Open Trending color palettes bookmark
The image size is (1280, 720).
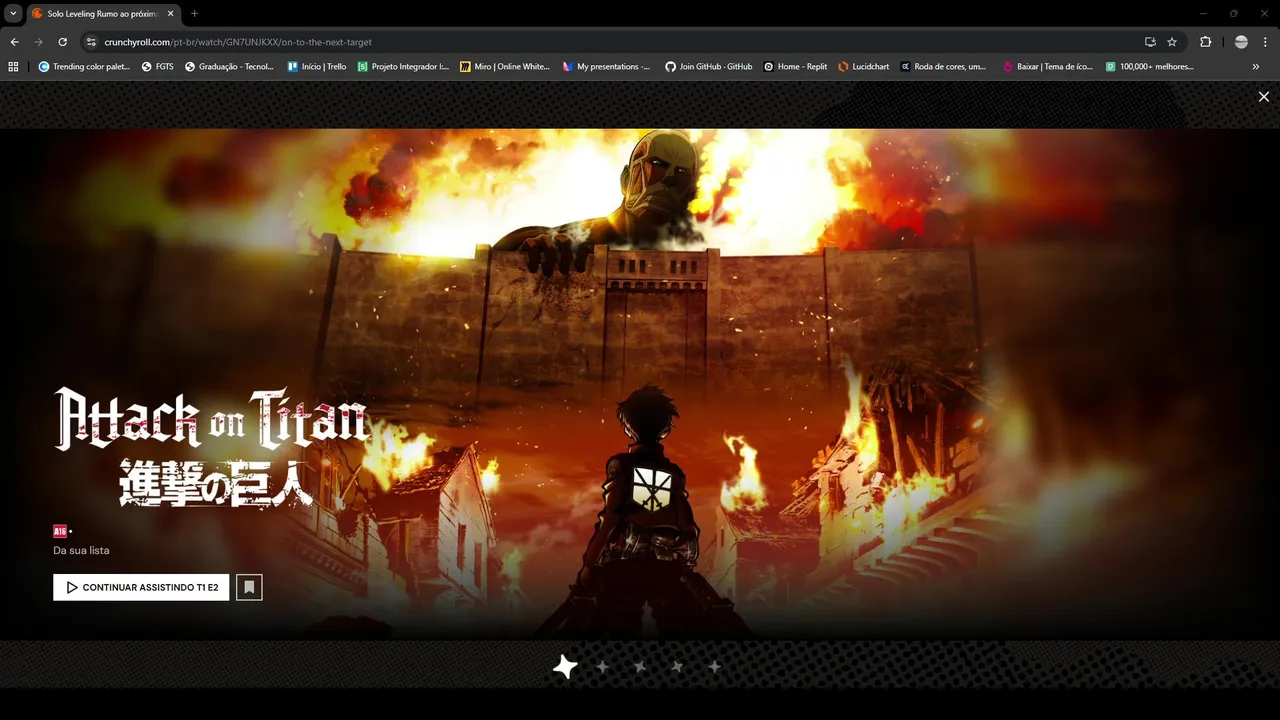coord(84,66)
